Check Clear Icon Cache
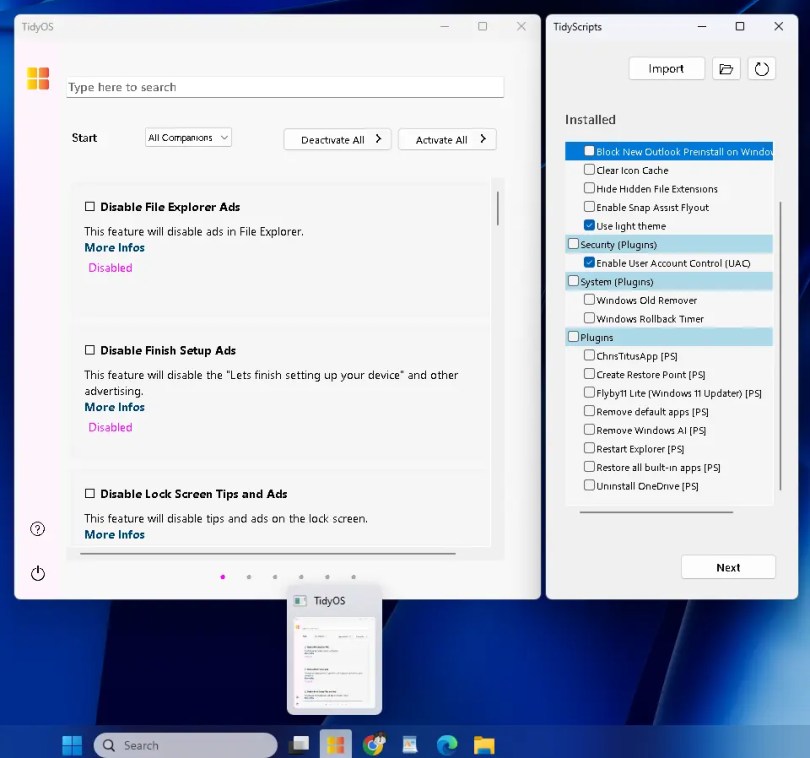 589,169
